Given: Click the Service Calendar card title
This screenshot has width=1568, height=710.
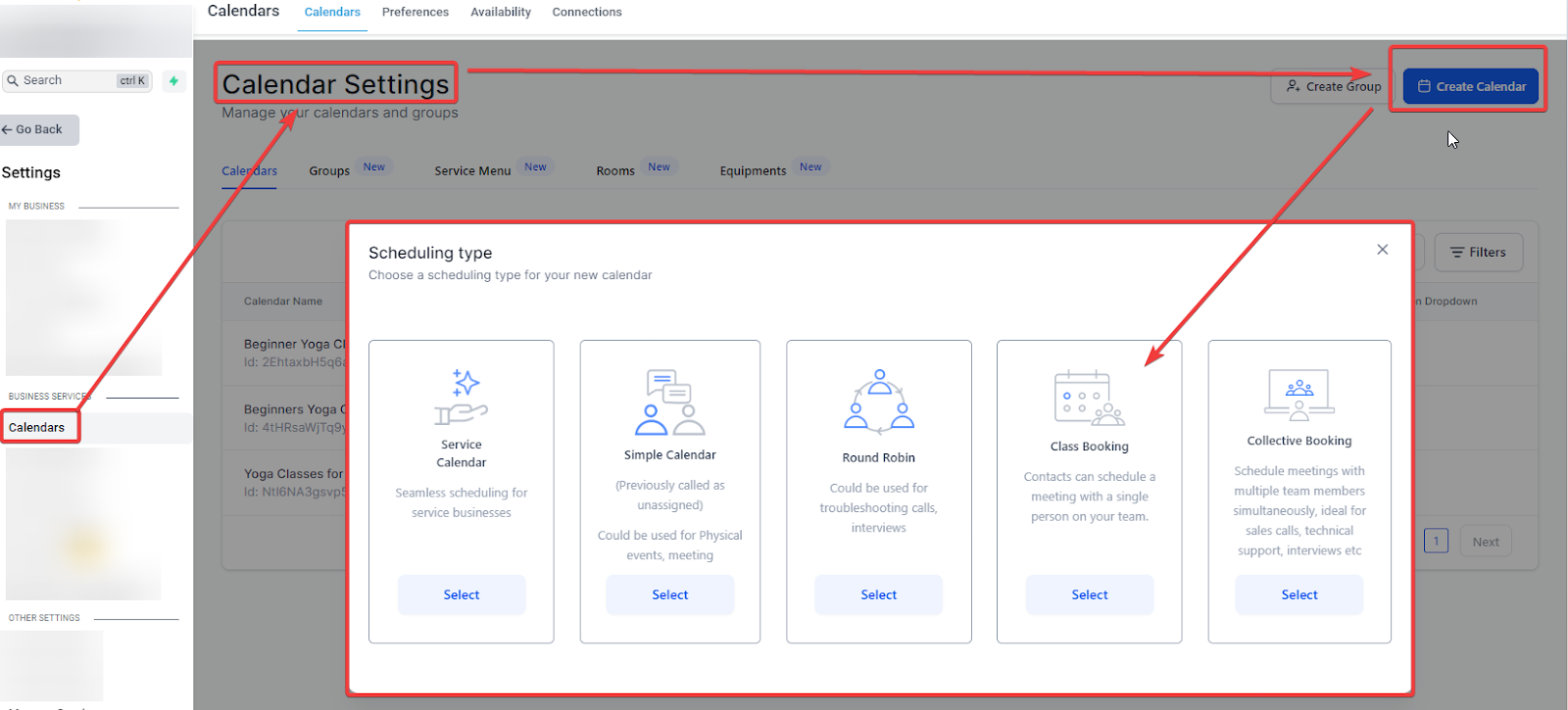Looking at the screenshot, I should pyautogui.click(x=462, y=453).
